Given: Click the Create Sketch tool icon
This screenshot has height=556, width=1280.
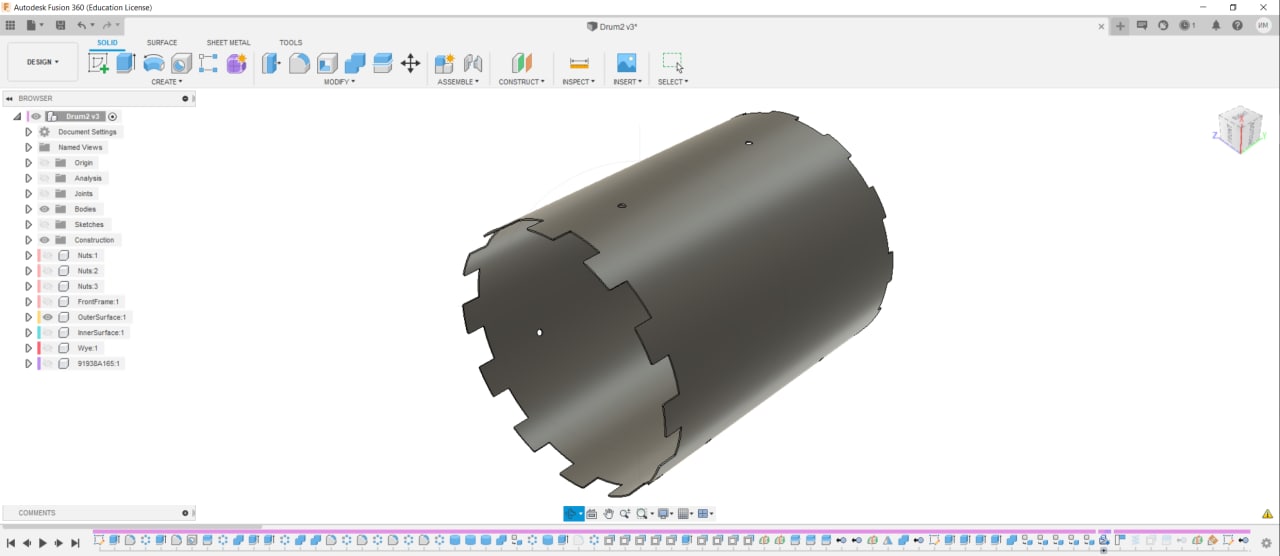Looking at the screenshot, I should click(x=99, y=63).
